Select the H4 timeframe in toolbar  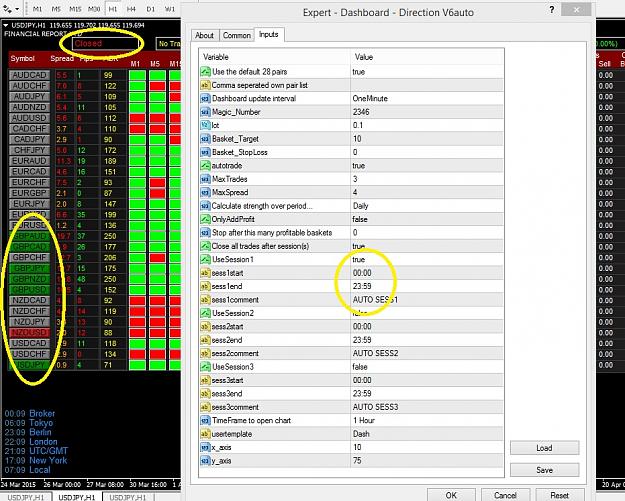131,8
